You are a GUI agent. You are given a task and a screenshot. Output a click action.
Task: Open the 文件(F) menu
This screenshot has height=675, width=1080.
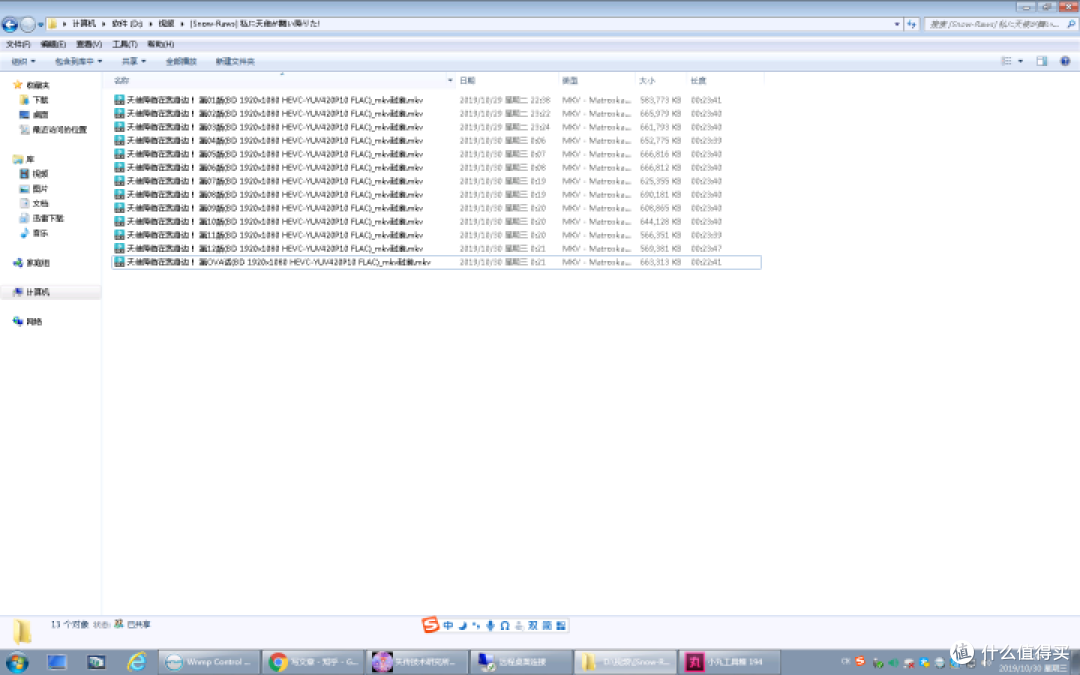coord(18,44)
